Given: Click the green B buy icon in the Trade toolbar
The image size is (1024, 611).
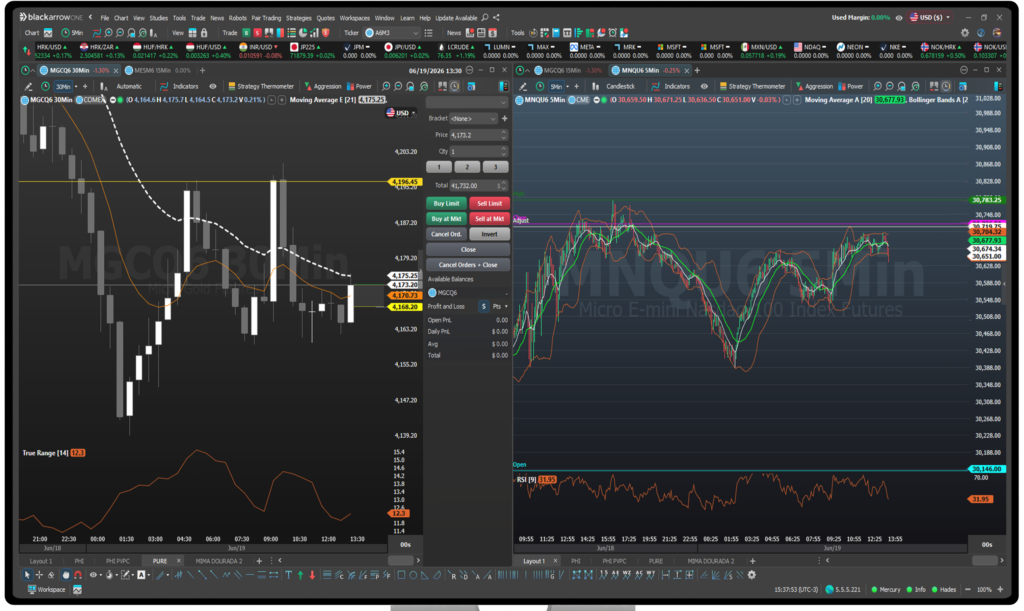Looking at the screenshot, I should tap(246, 33).
